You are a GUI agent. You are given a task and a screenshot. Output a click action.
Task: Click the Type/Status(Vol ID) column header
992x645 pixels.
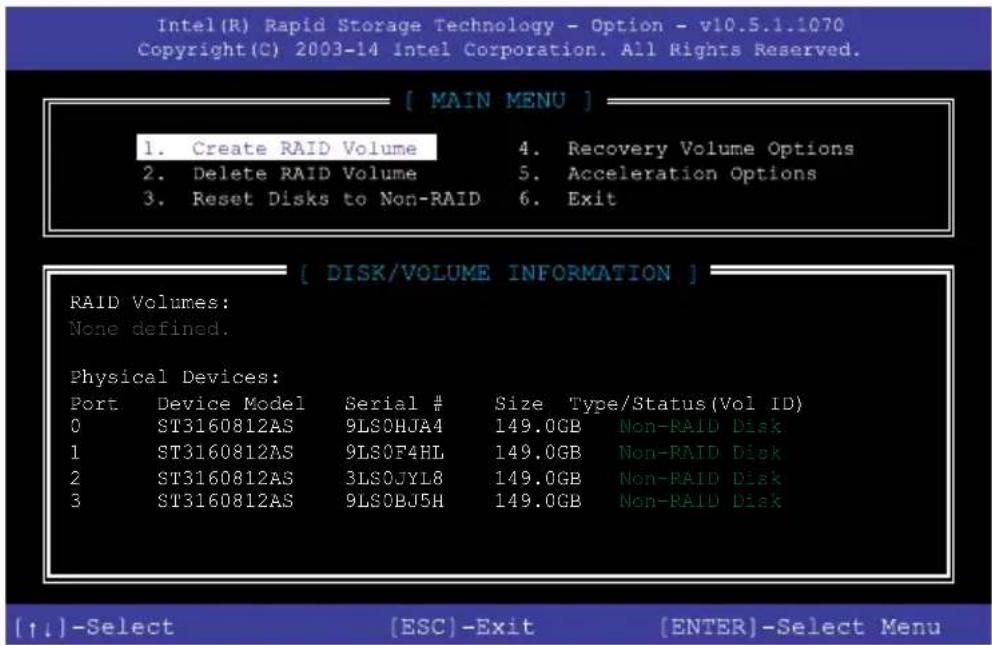pos(686,404)
